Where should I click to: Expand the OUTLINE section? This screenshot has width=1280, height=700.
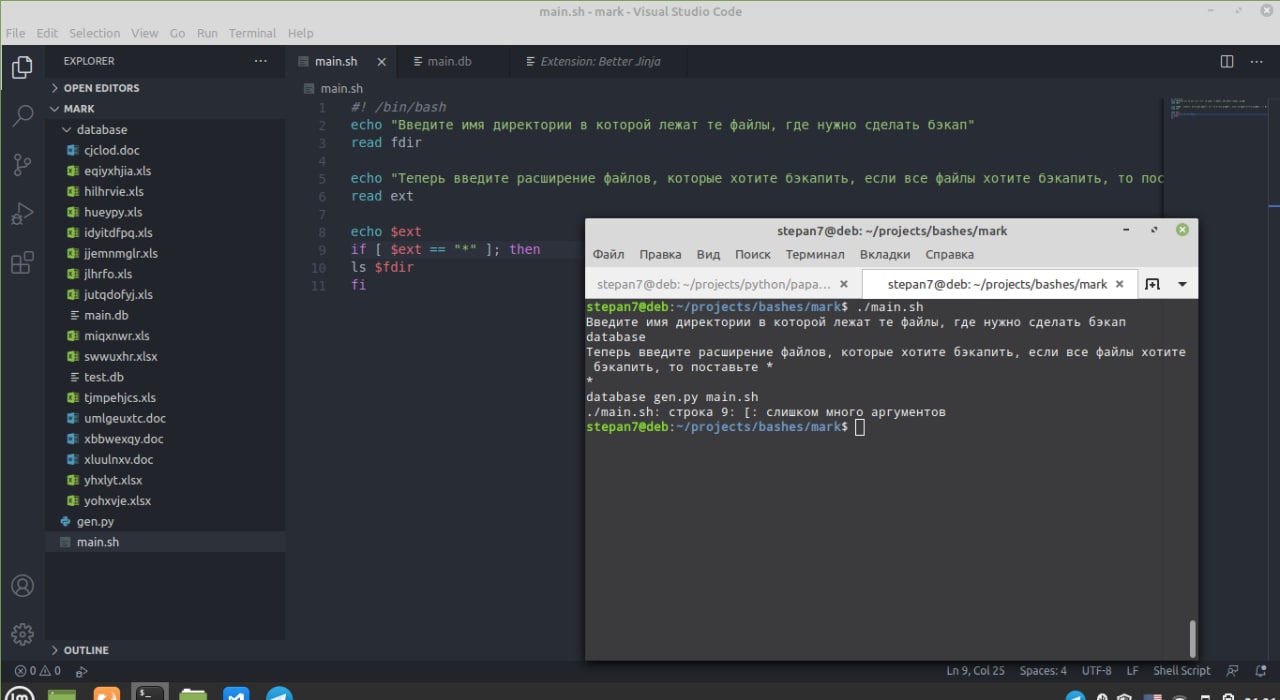[x=86, y=650]
